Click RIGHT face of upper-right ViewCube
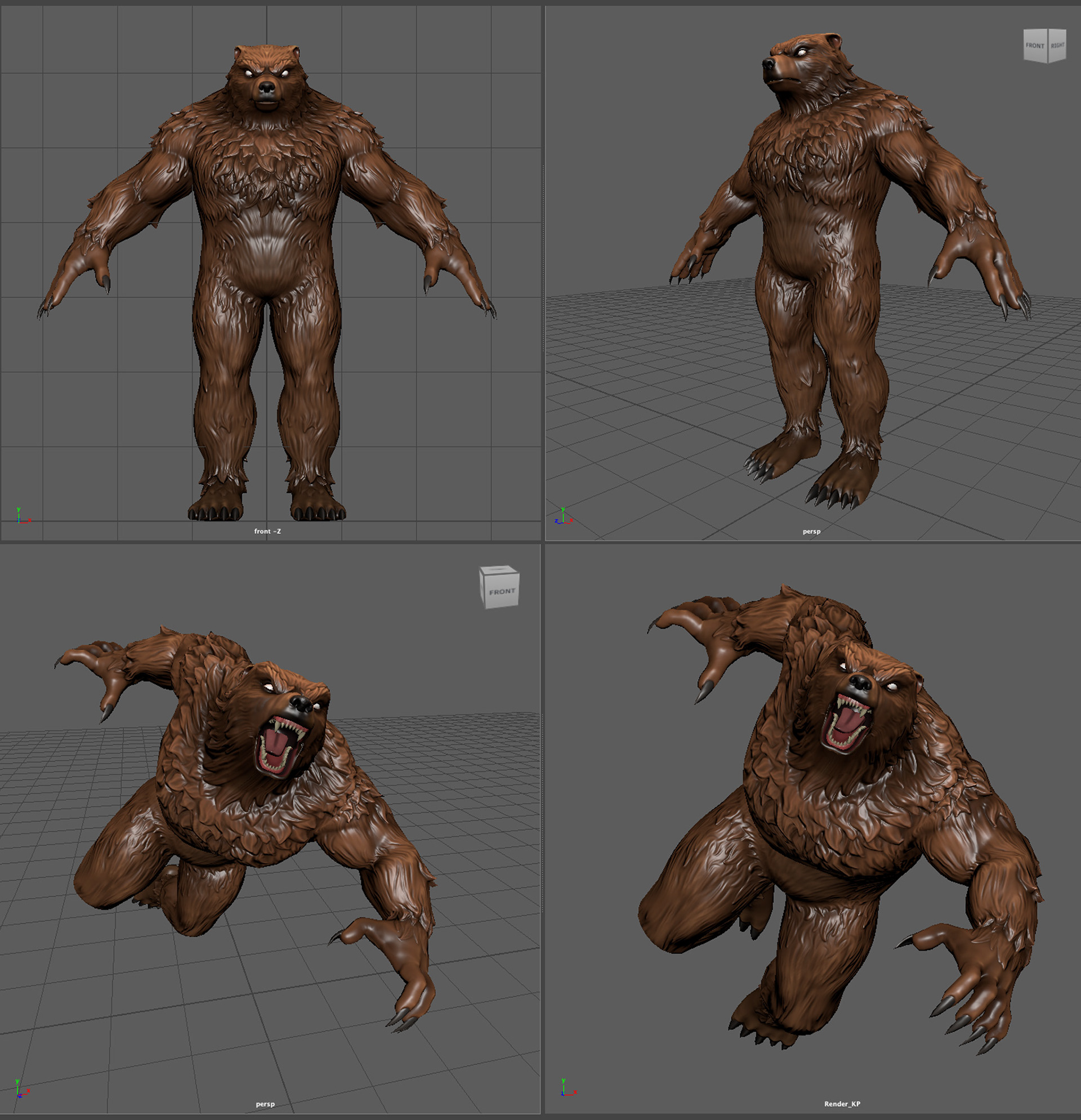1081x1120 pixels. coord(1057,45)
